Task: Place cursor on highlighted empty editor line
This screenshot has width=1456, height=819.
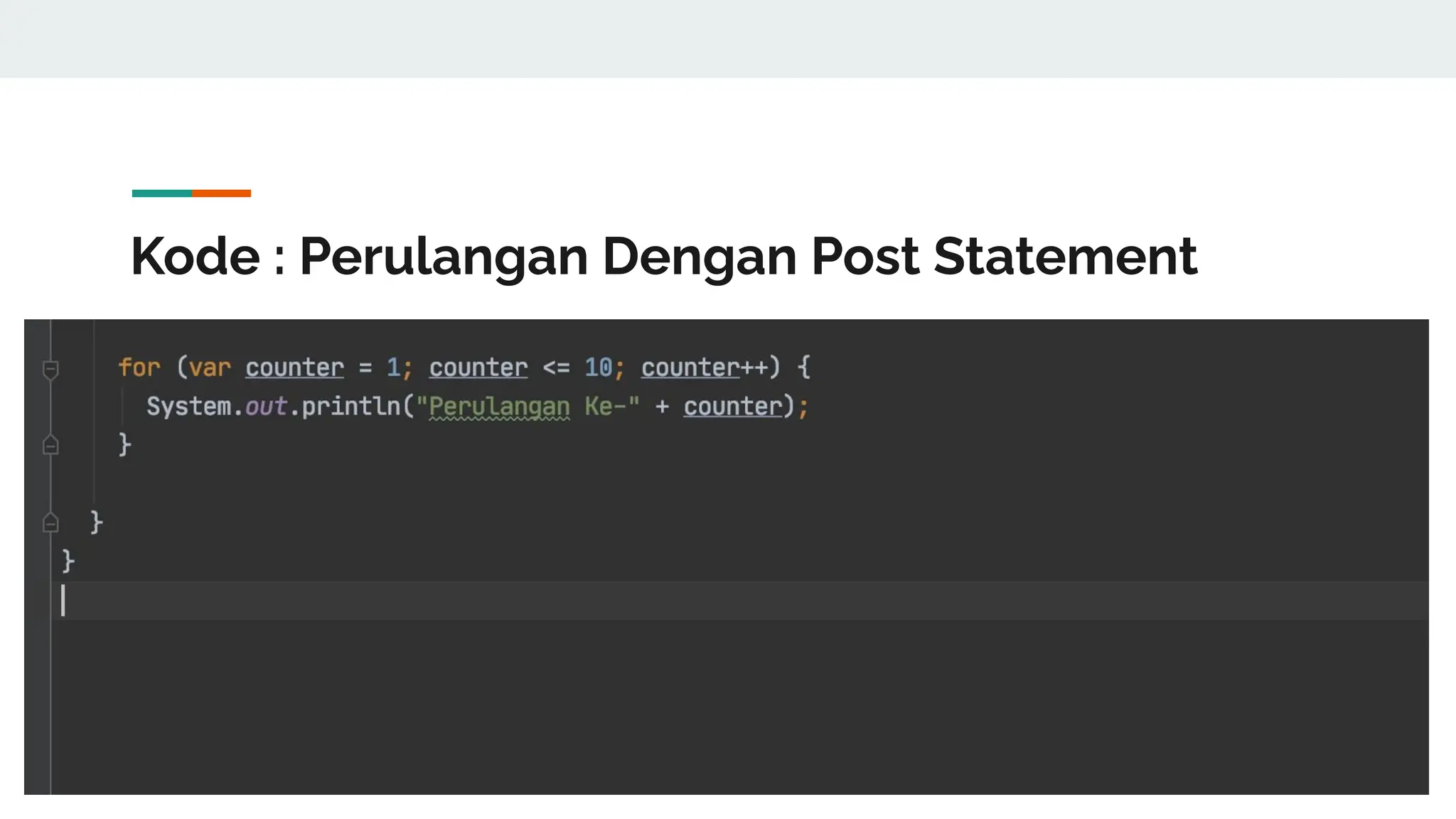Action: pos(739,601)
